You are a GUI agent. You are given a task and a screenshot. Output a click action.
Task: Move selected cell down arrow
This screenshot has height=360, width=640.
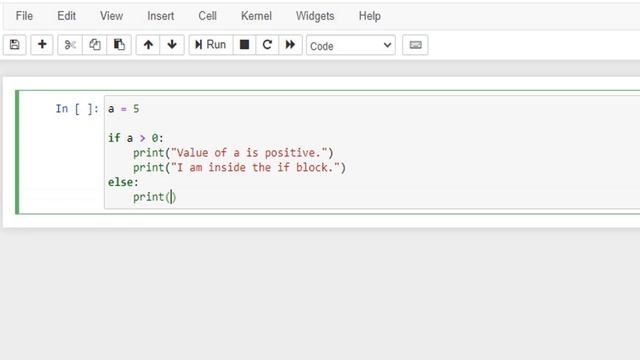click(x=172, y=44)
